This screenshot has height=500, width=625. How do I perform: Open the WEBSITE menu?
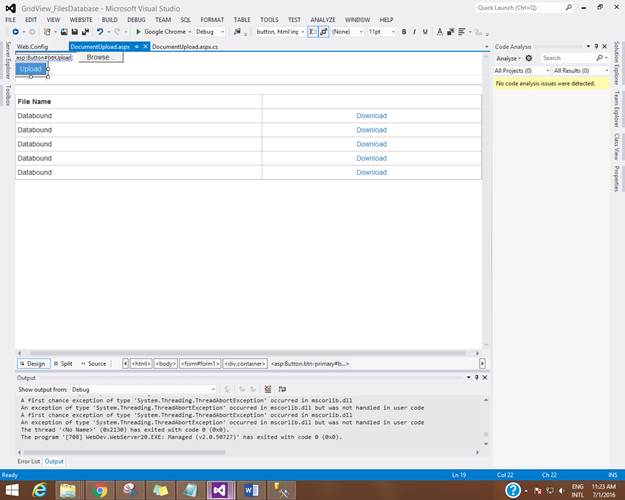(x=81, y=20)
